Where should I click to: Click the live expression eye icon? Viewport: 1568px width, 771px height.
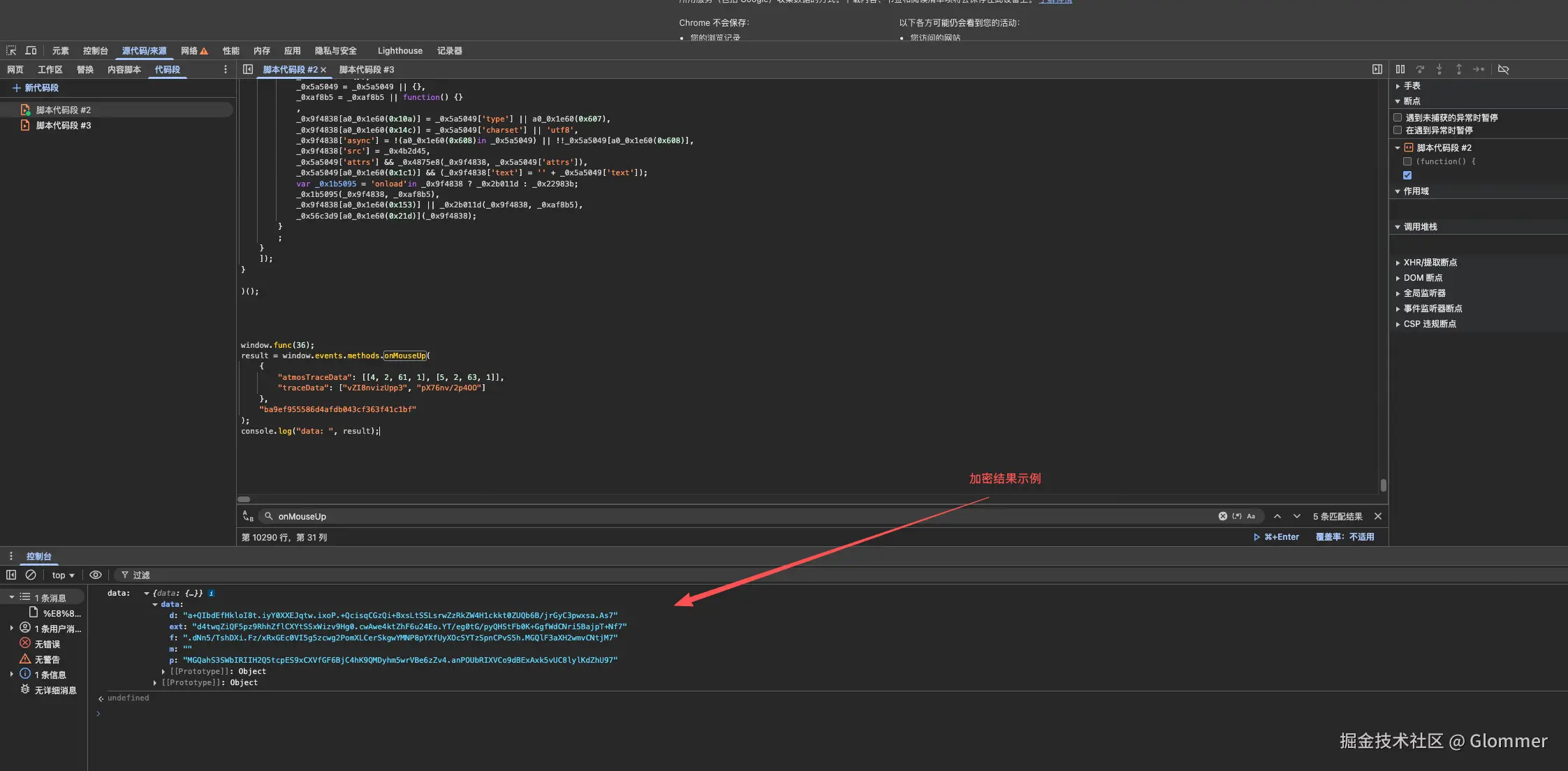tap(96, 575)
